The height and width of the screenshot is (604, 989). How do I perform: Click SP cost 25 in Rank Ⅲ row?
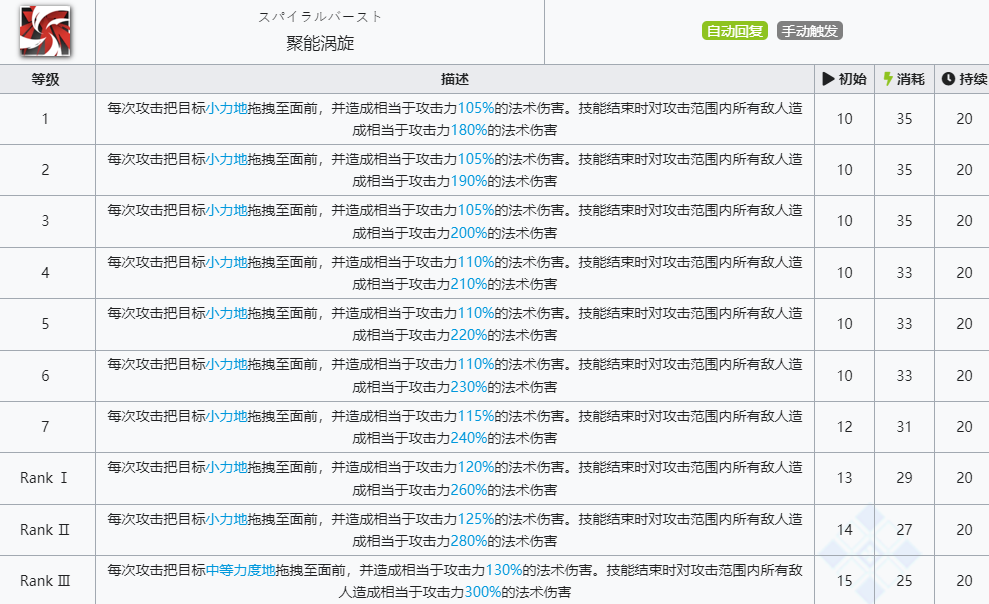[904, 581]
